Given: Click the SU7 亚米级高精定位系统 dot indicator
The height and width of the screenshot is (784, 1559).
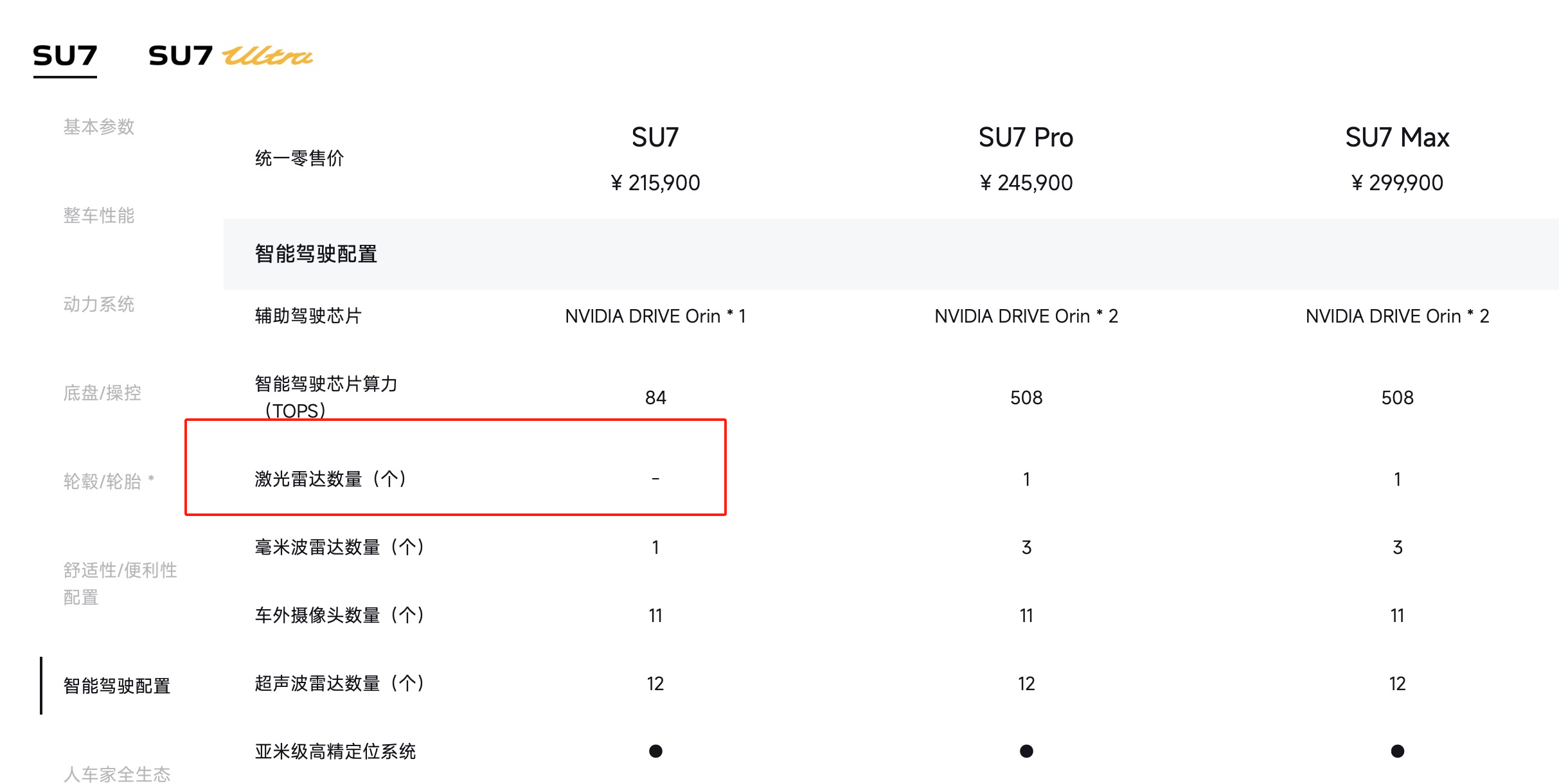Looking at the screenshot, I should [x=655, y=751].
